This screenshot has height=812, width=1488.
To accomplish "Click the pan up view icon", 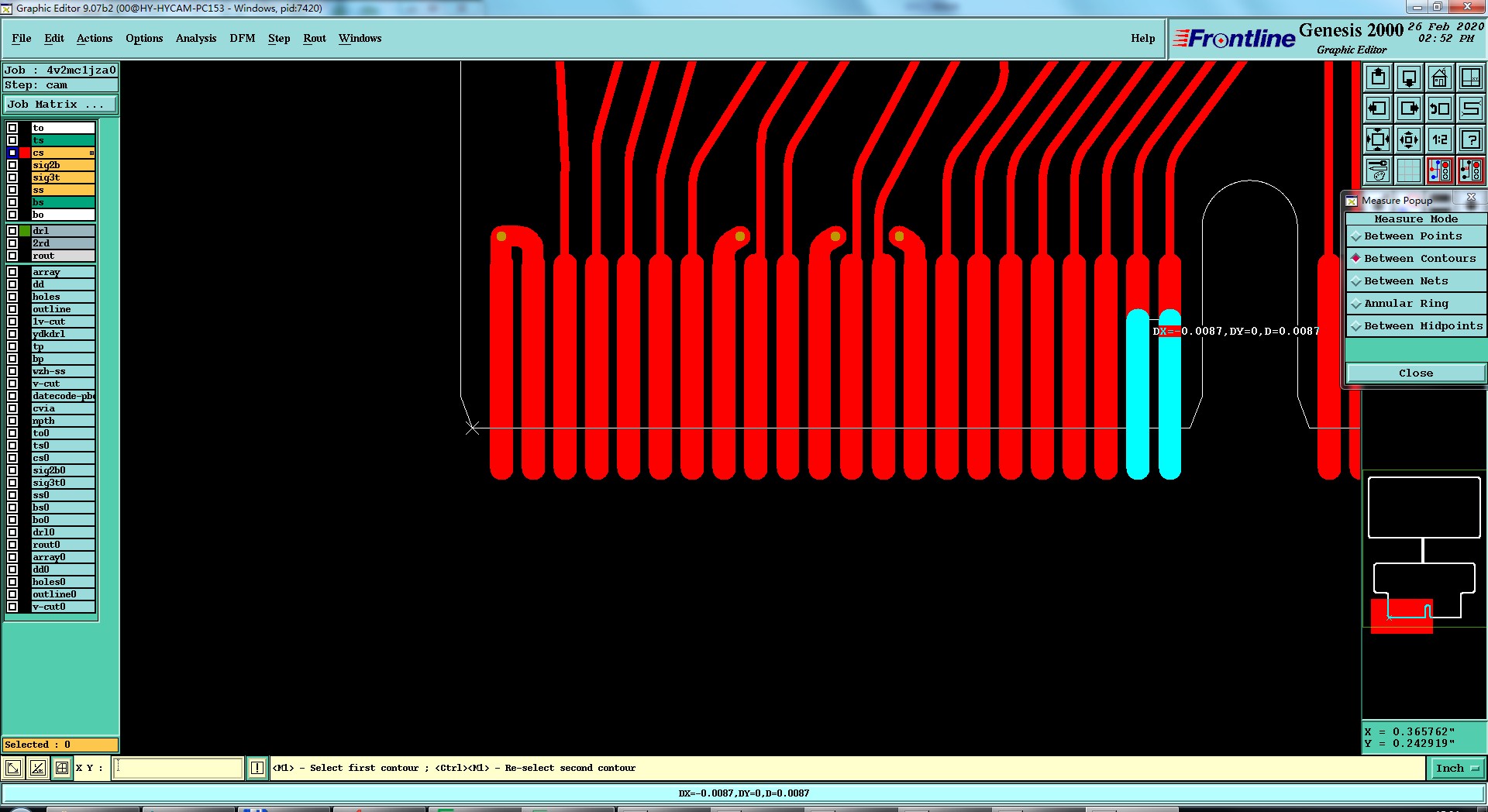I will (1378, 77).
